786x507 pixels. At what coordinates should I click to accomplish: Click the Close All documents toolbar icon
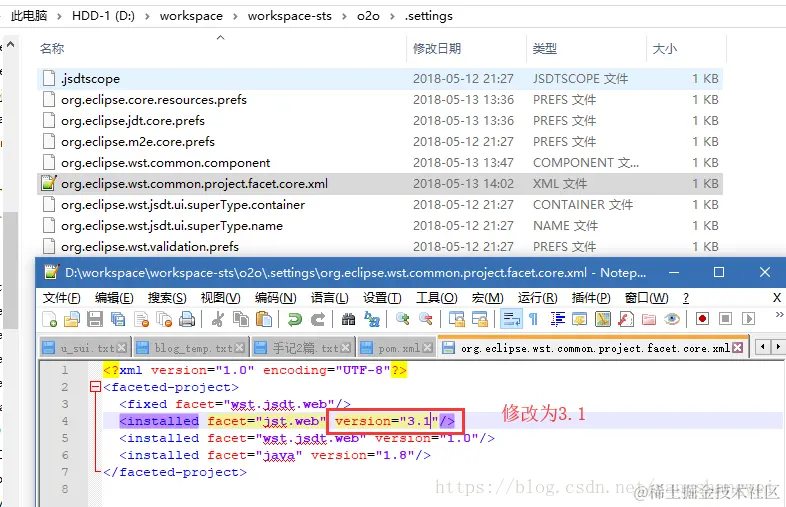click(x=164, y=319)
